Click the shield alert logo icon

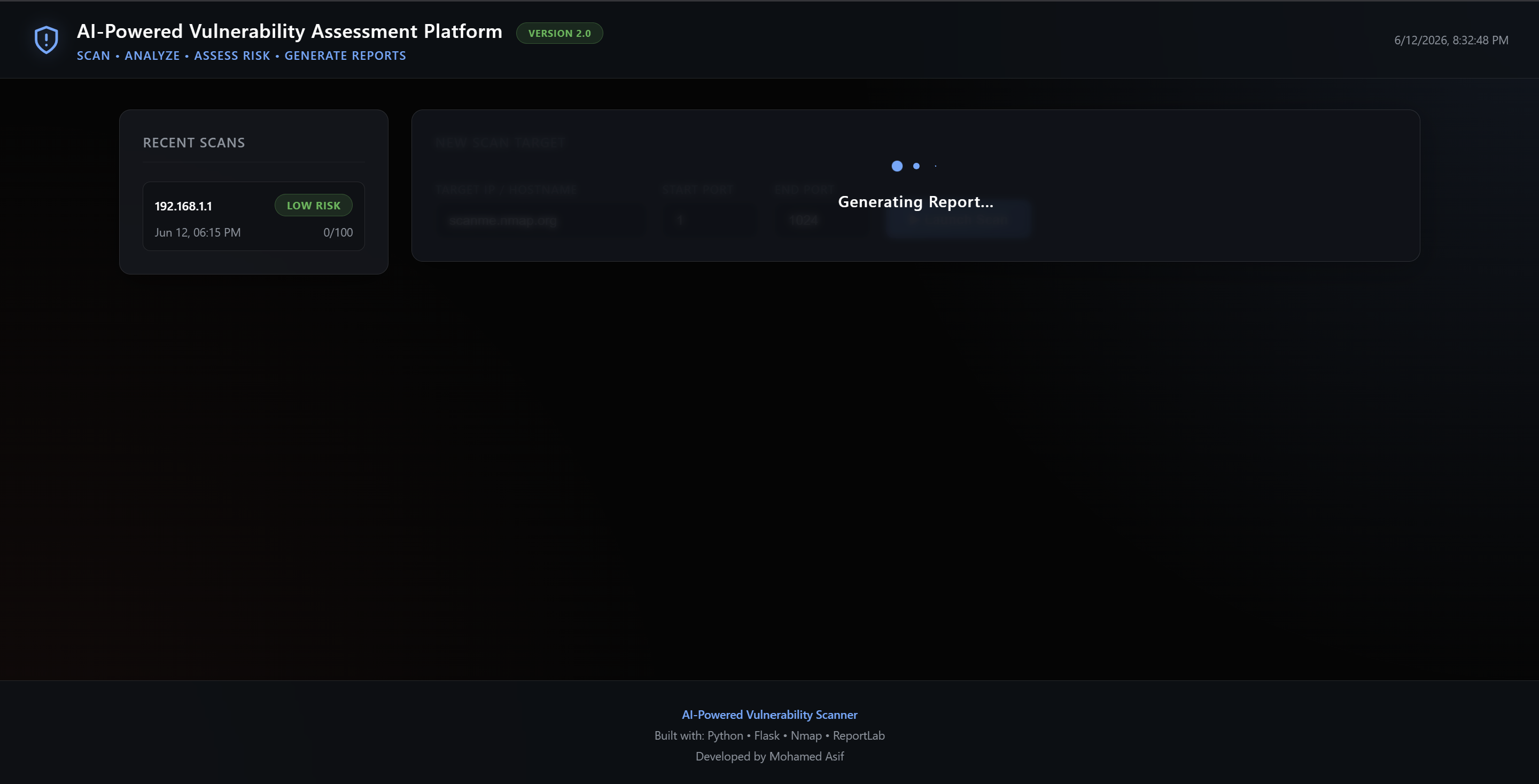46,40
